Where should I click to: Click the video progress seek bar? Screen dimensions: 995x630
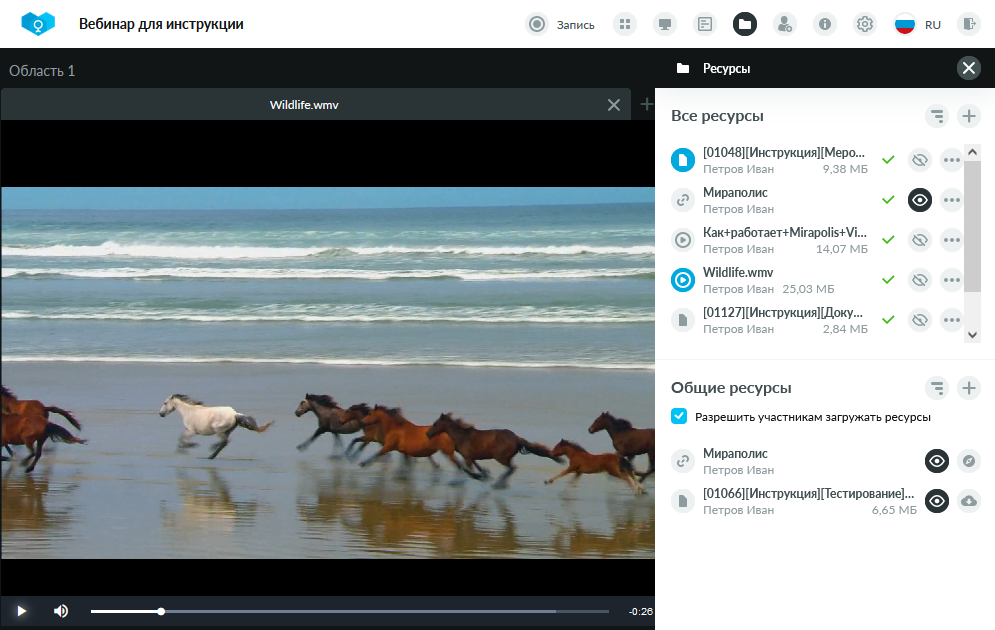350,612
